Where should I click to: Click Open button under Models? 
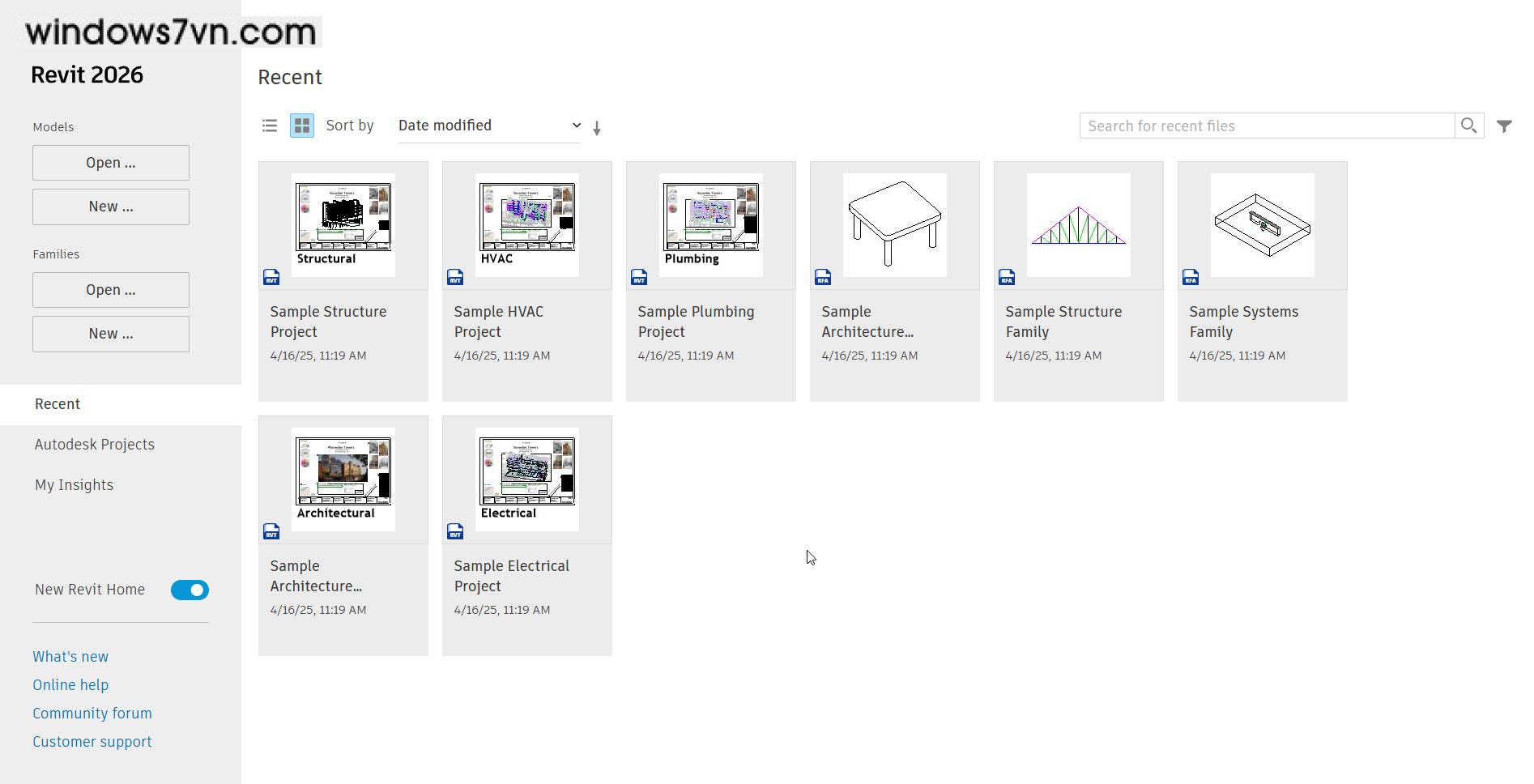(x=111, y=163)
